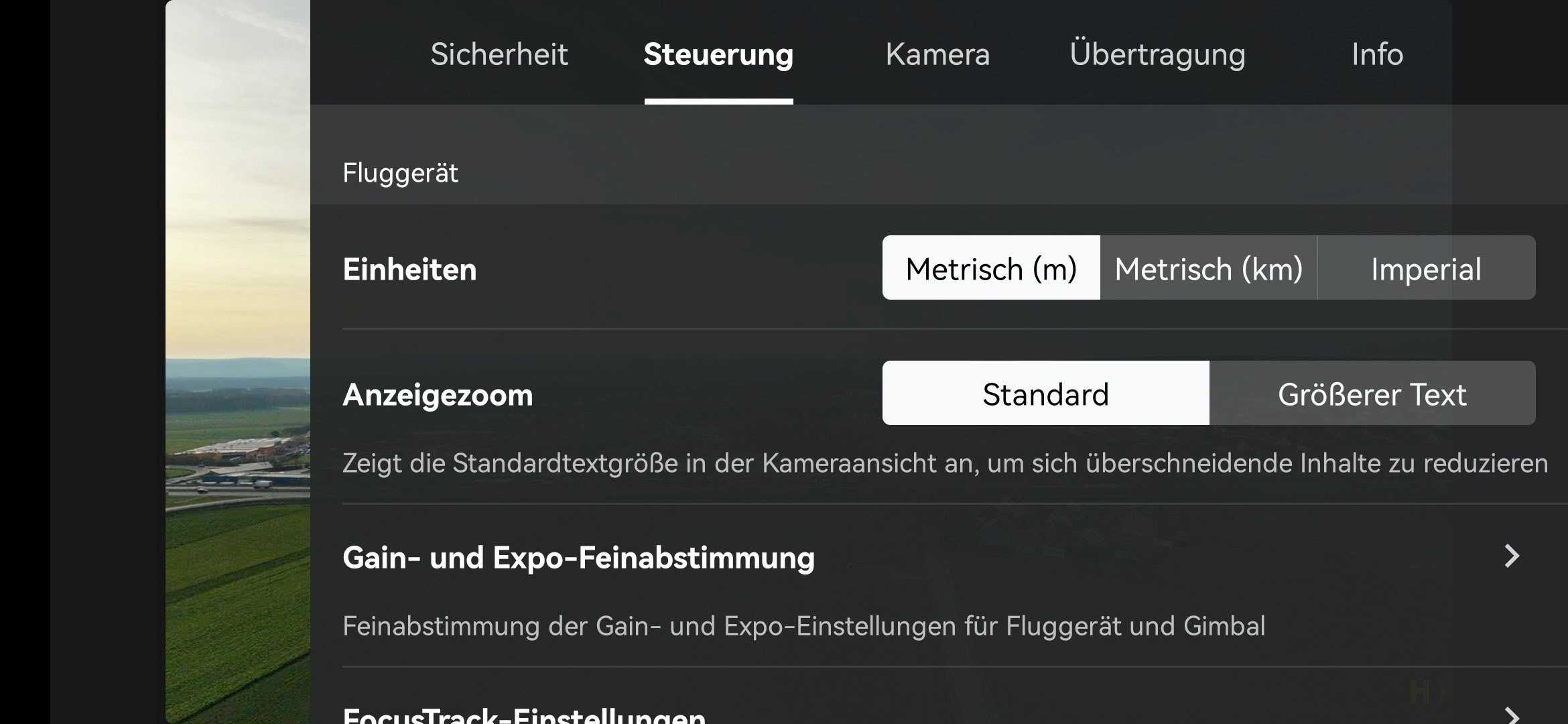Switch units to Metrisch (km)
Viewport: 1568px width, 724px height.
click(x=1209, y=268)
